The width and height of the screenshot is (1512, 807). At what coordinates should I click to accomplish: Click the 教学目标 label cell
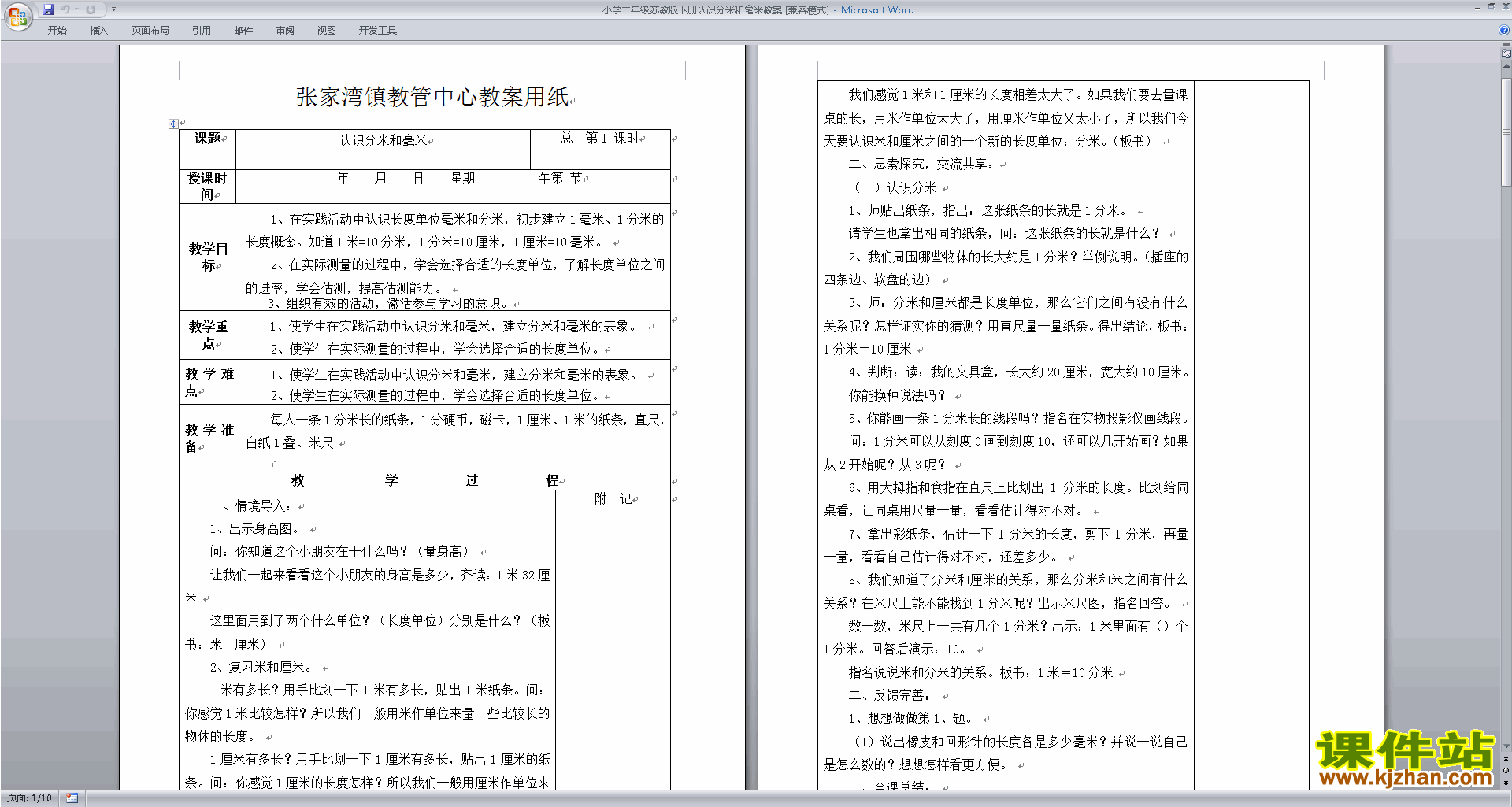pos(208,257)
